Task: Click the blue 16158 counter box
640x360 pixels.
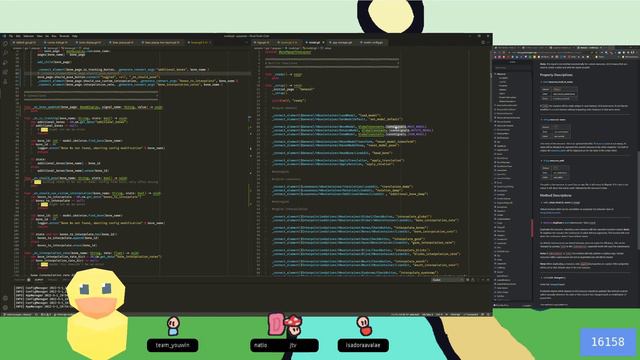Action: tap(608, 342)
